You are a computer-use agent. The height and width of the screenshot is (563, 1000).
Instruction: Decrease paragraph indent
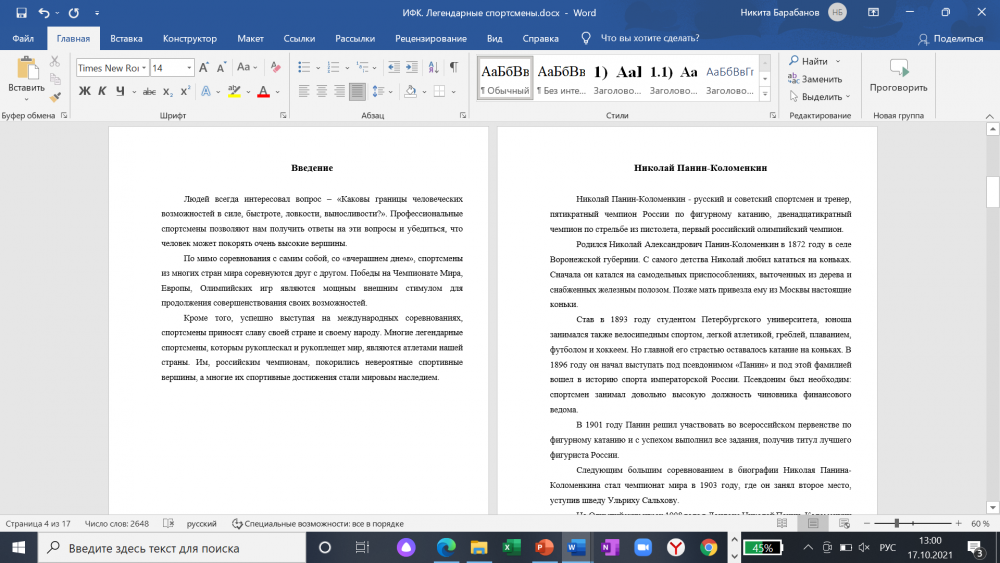(393, 68)
